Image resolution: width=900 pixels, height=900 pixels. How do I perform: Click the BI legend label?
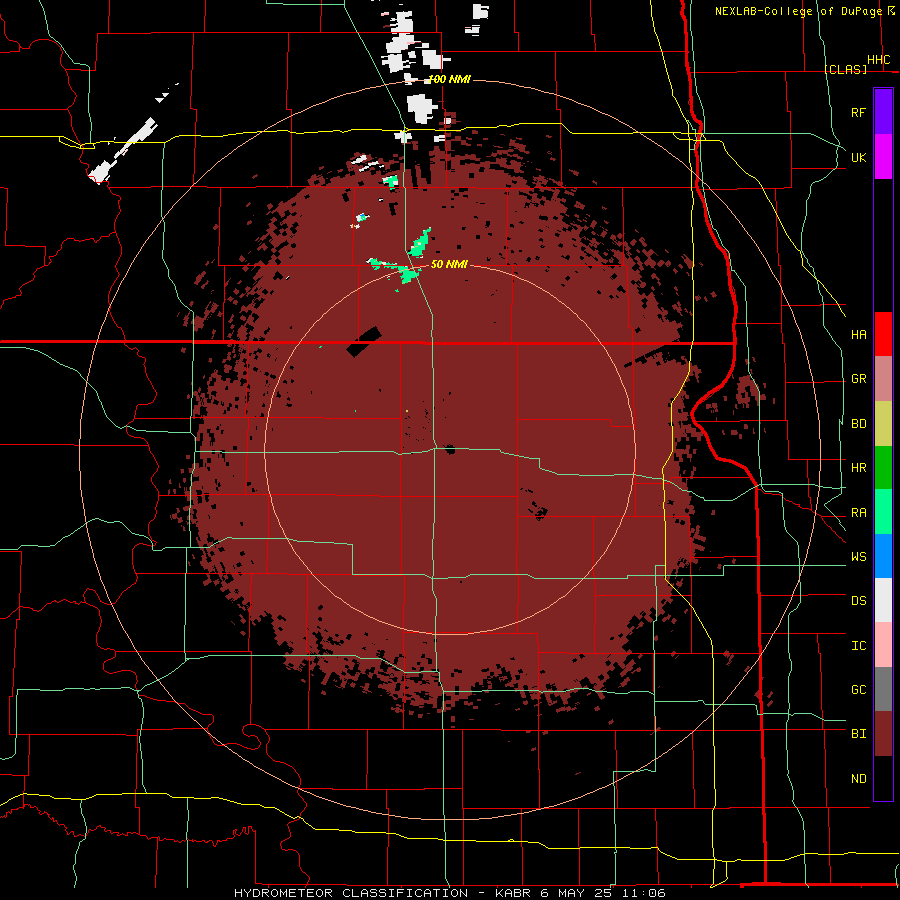pos(858,734)
